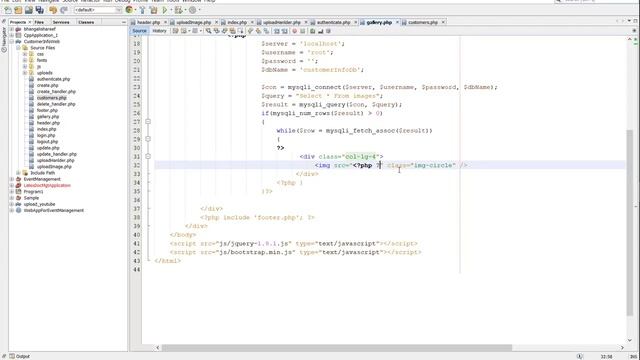Screen dimensions: 640x360
Task: Expand the bhangalishareef project node
Action: pyautogui.click(x=12, y=29)
